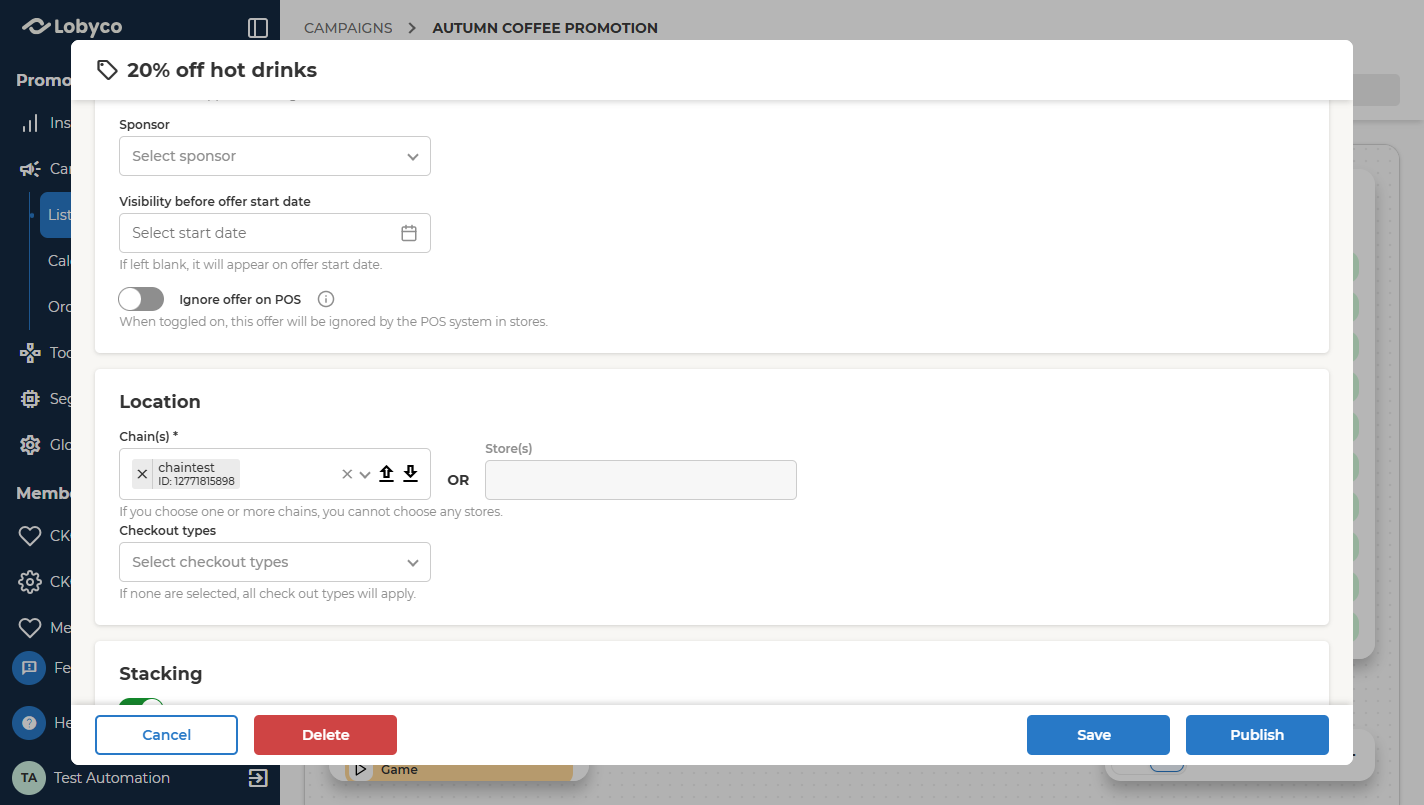Open the Feedback chat icon in sidebar
The width and height of the screenshot is (1424, 805).
(x=29, y=668)
